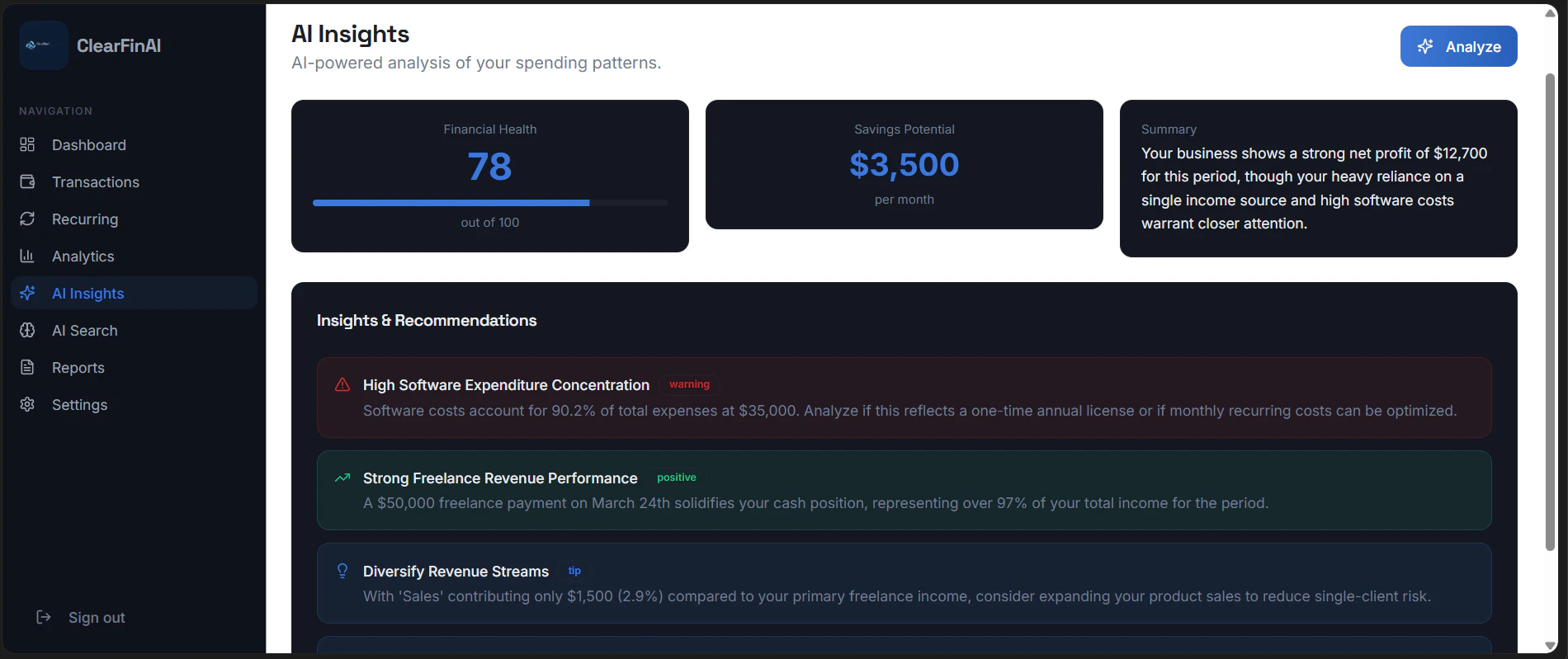The height and width of the screenshot is (659, 1568).
Task: Click the 'out of 100' label
Action: 490,223
